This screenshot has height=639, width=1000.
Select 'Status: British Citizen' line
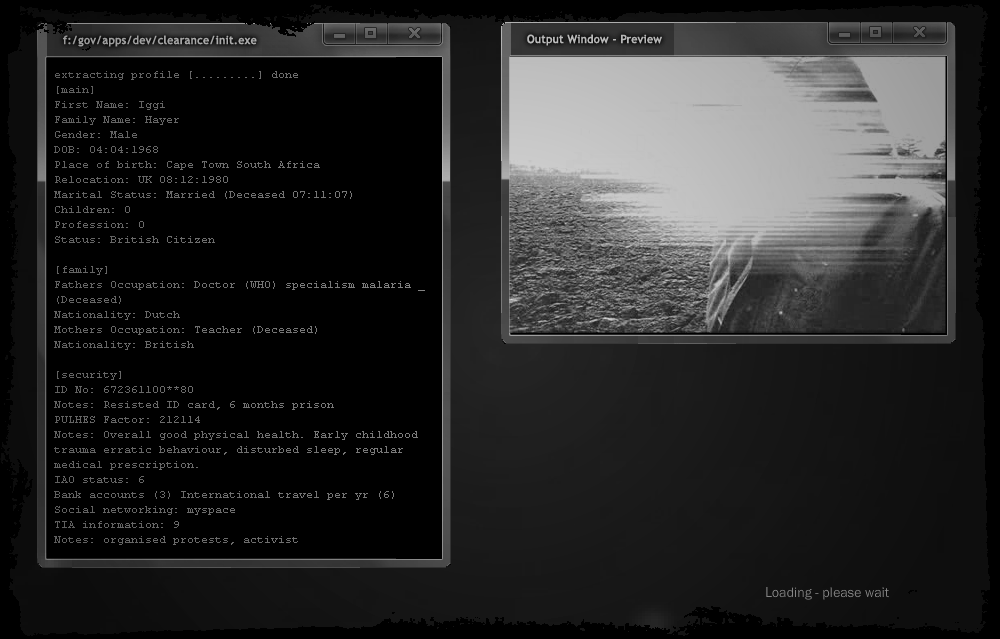pyautogui.click(x=135, y=240)
